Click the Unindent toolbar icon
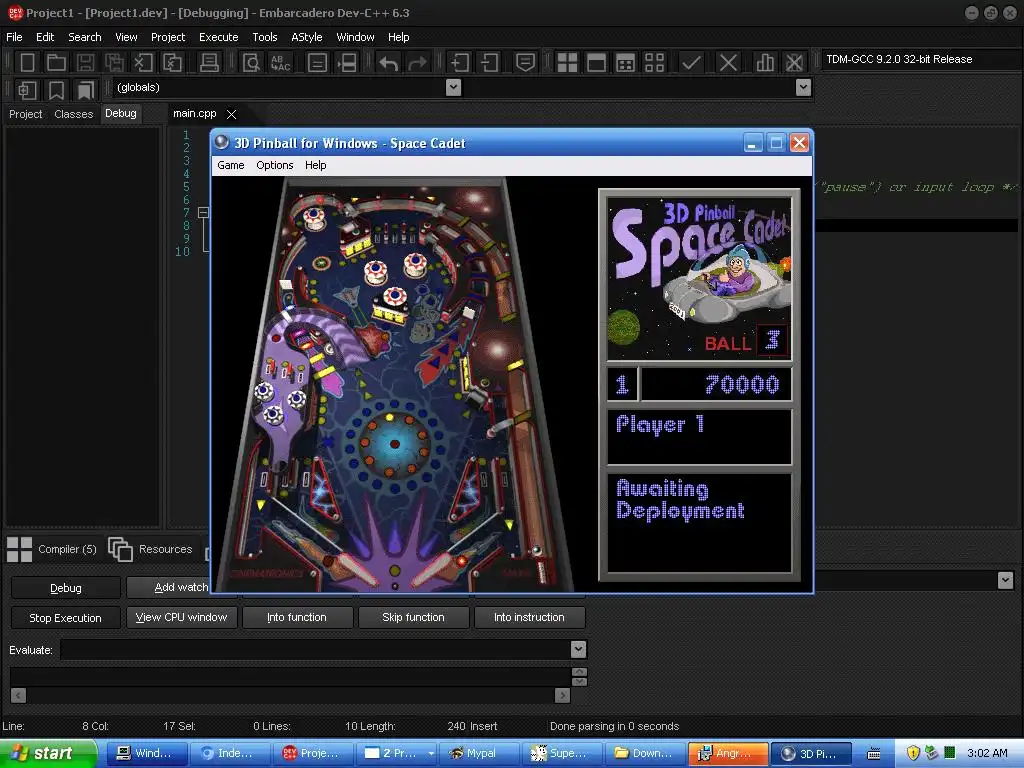This screenshot has width=1024, height=768. click(x=489, y=63)
